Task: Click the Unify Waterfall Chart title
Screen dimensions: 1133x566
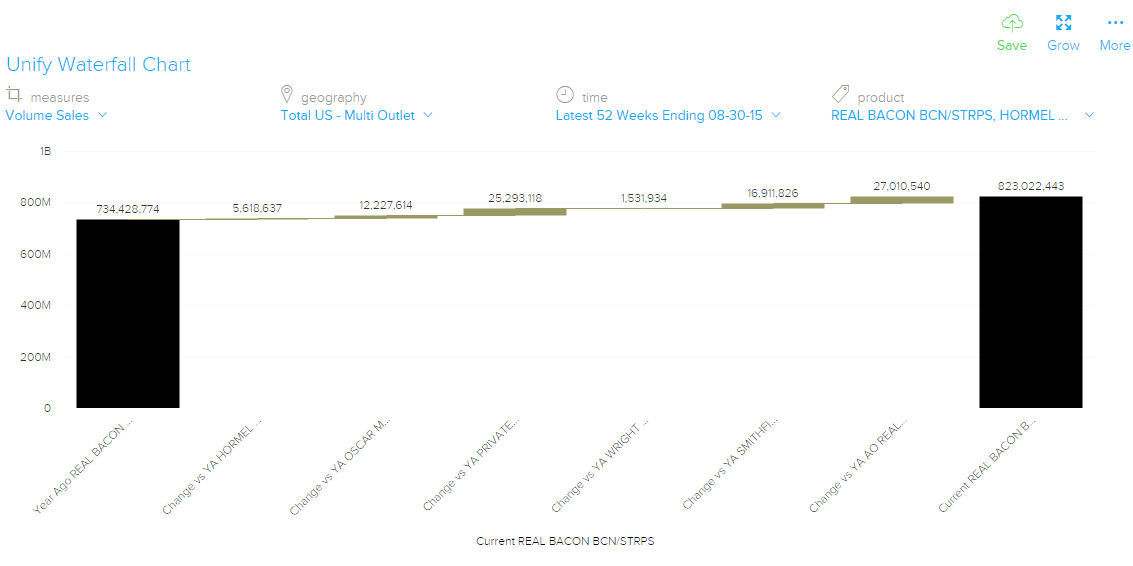Action: [98, 65]
